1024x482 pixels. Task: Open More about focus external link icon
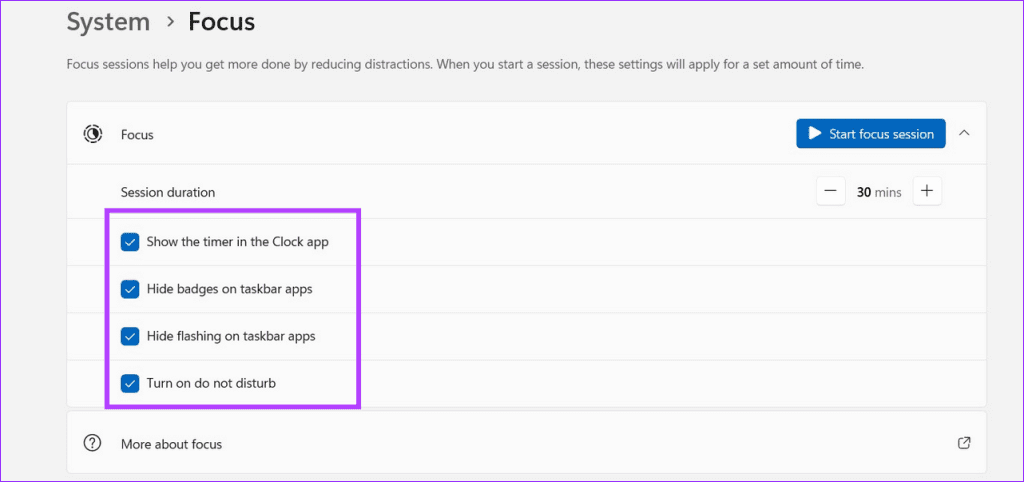[963, 443]
